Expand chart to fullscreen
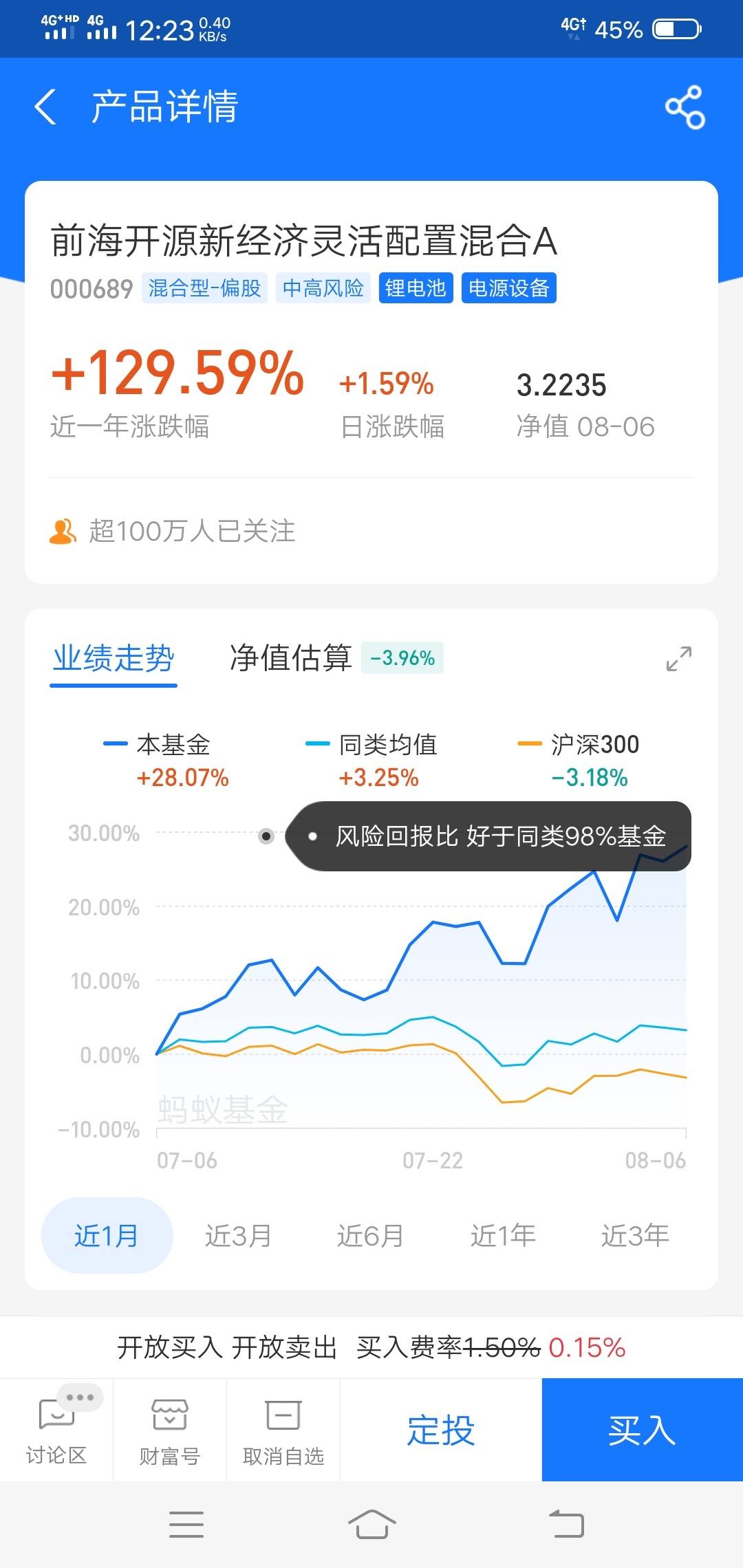Viewport: 743px width, 1568px height. pyautogui.click(x=679, y=658)
